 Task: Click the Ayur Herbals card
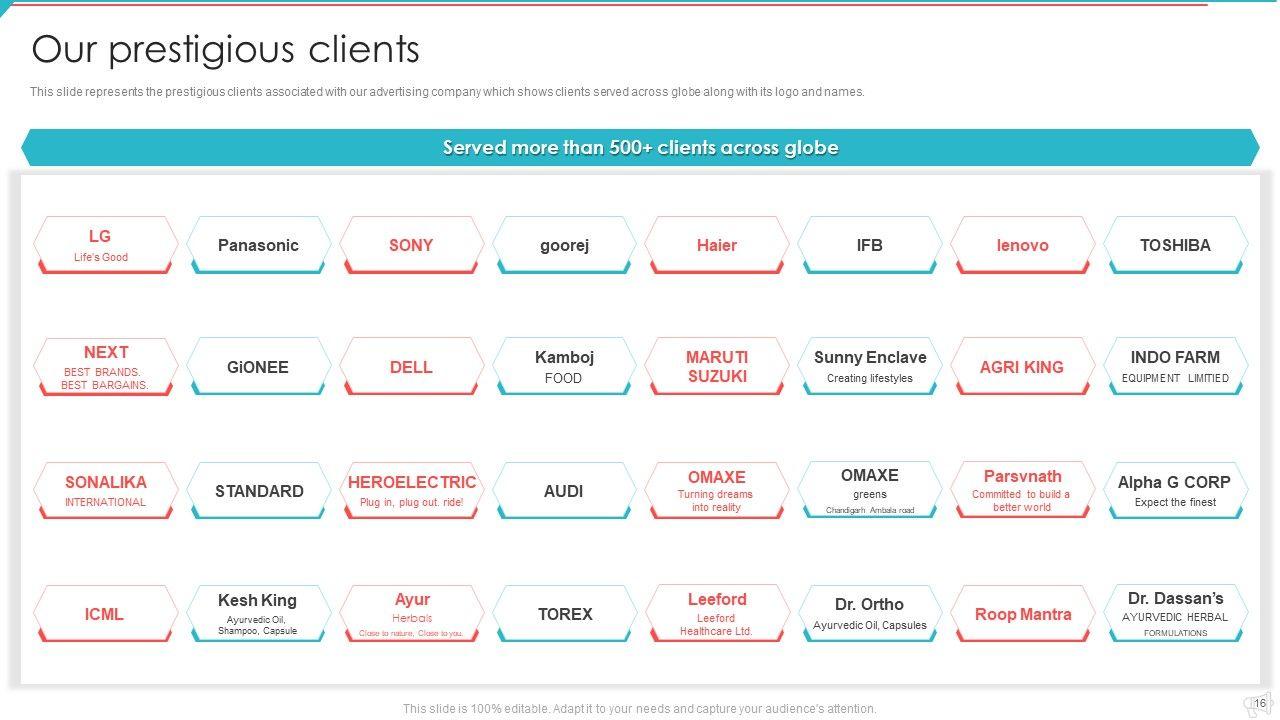coord(411,614)
